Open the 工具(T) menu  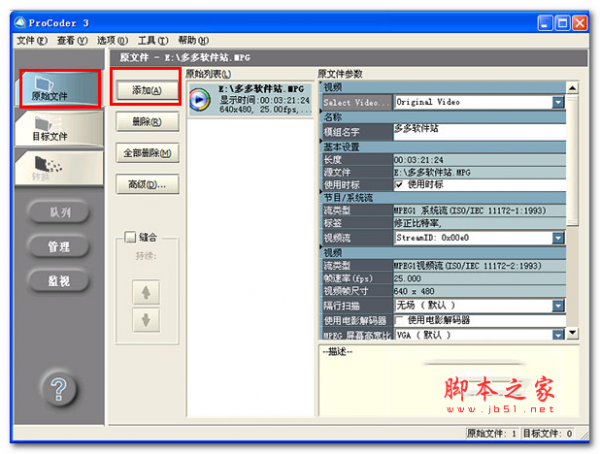point(153,40)
